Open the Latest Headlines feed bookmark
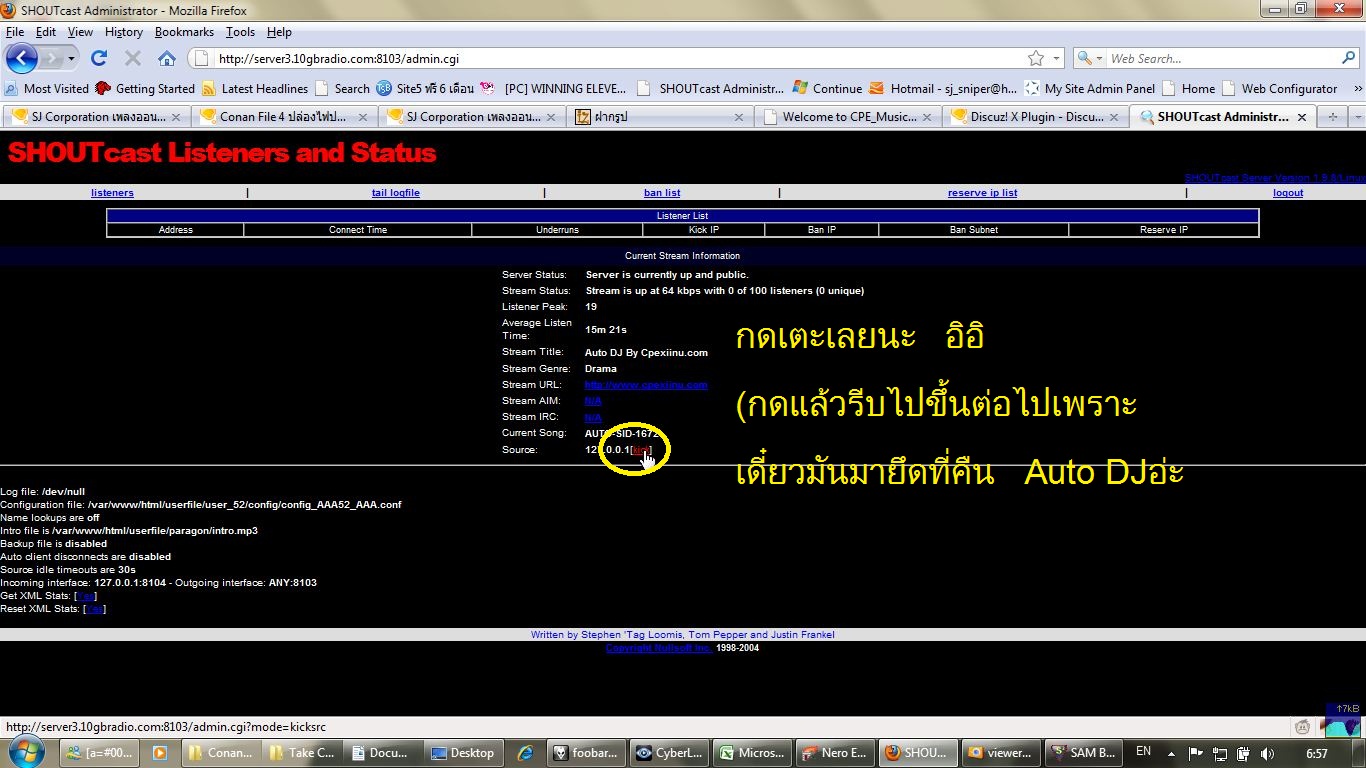This screenshot has width=1366, height=768. pyautogui.click(x=255, y=88)
